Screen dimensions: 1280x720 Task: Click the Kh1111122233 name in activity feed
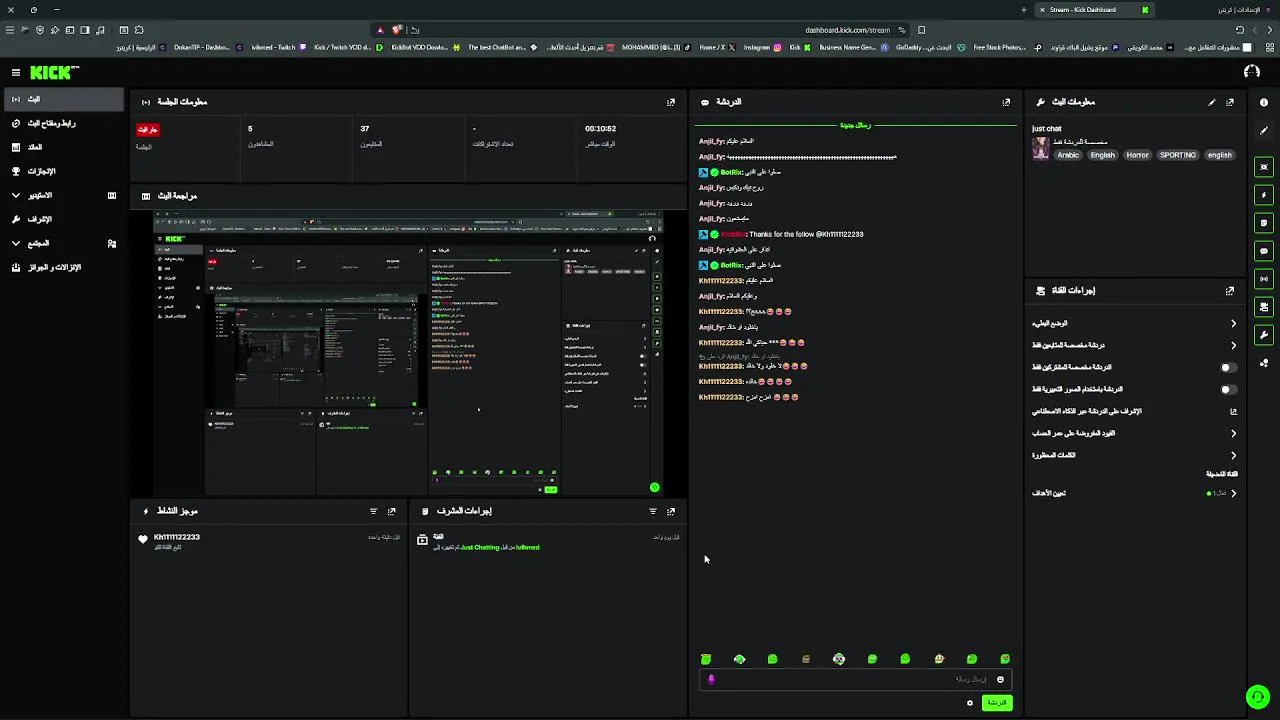click(177, 537)
